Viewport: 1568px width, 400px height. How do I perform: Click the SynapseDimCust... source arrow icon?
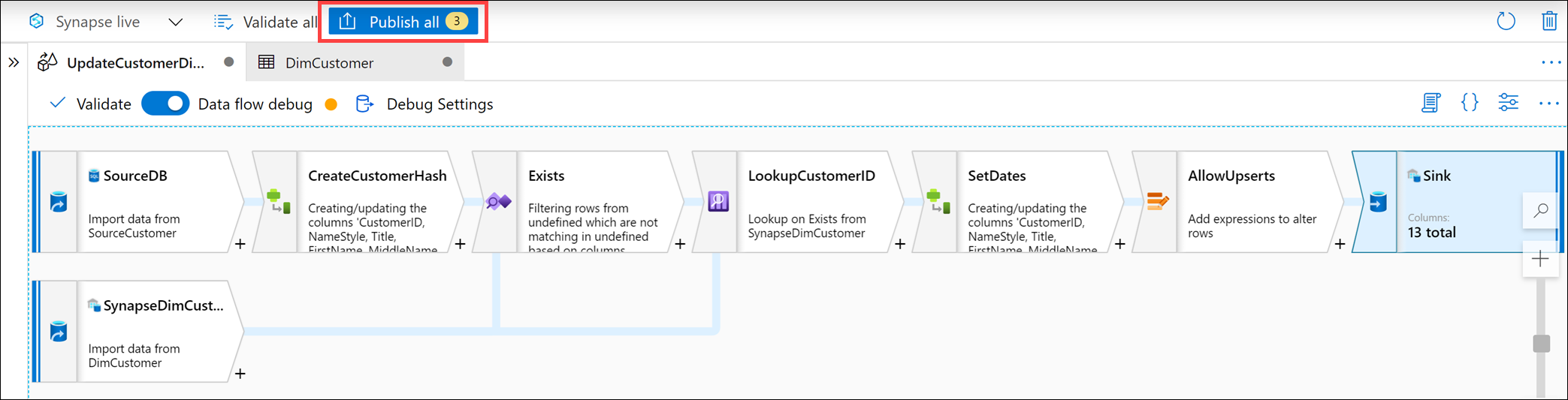(x=59, y=332)
